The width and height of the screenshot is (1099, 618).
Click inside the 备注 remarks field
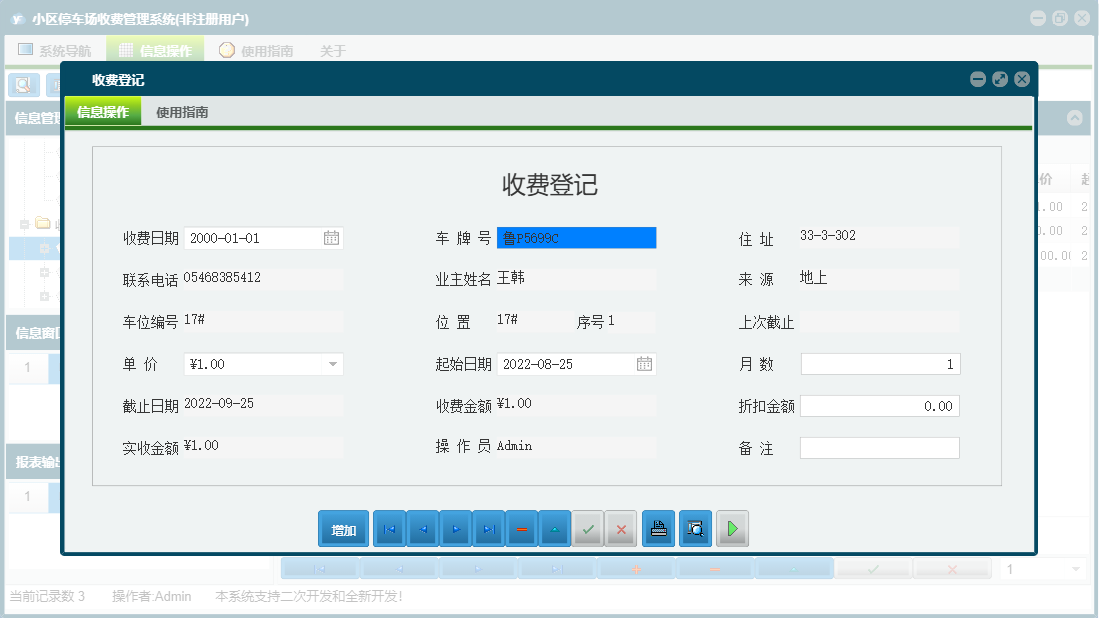[x=880, y=447]
